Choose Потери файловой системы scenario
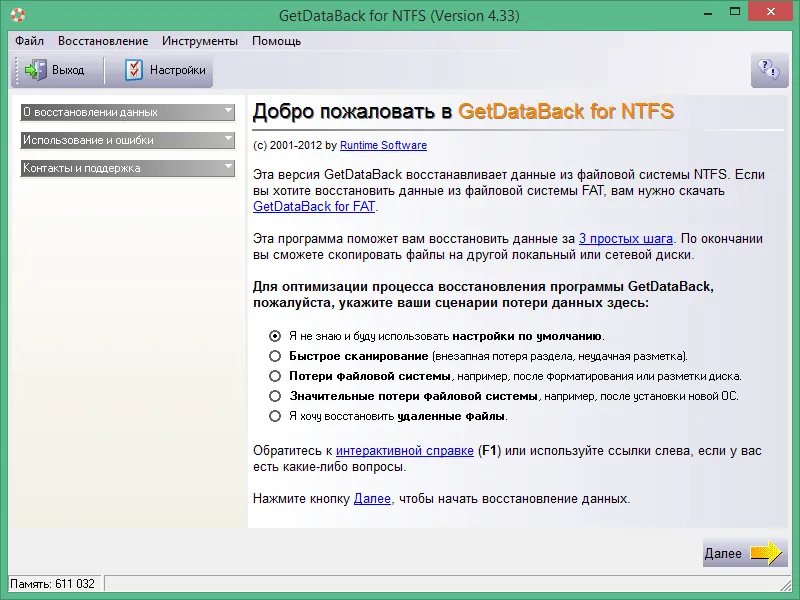The image size is (800, 600). click(275, 376)
